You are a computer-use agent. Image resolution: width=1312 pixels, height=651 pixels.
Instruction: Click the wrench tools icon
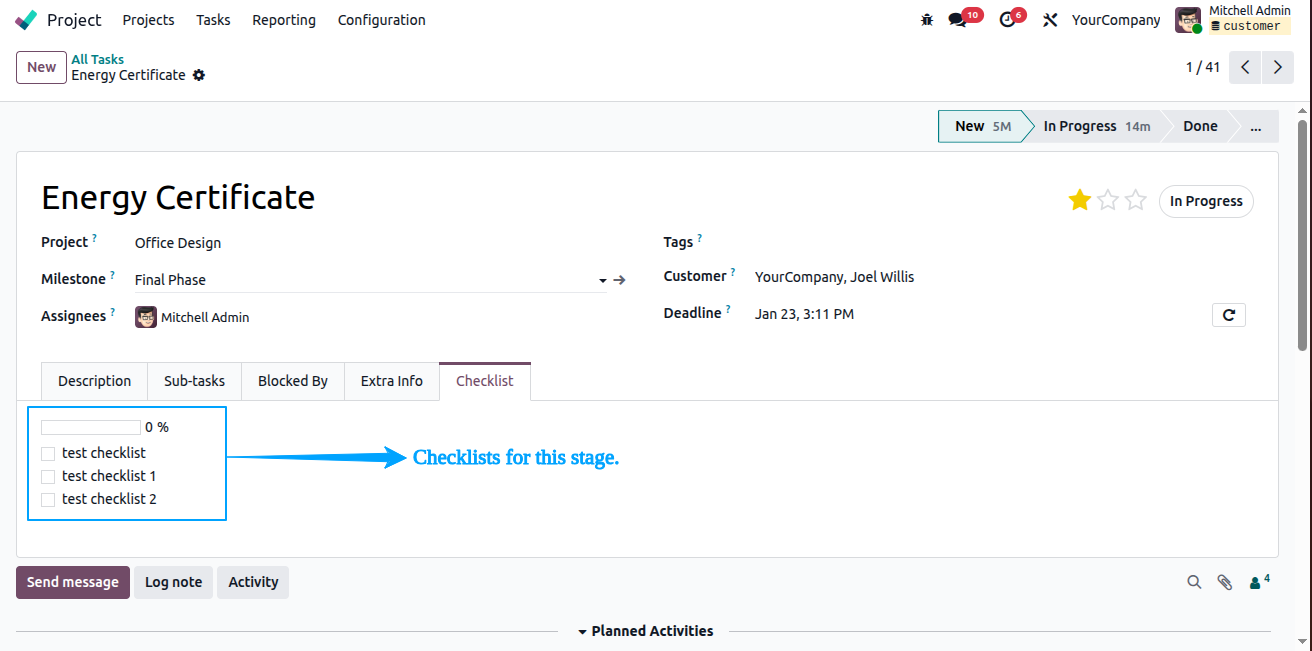click(x=1050, y=20)
